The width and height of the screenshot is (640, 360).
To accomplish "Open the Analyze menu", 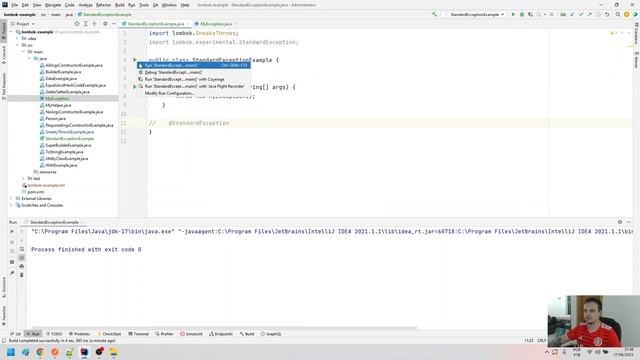I will tap(85, 5).
